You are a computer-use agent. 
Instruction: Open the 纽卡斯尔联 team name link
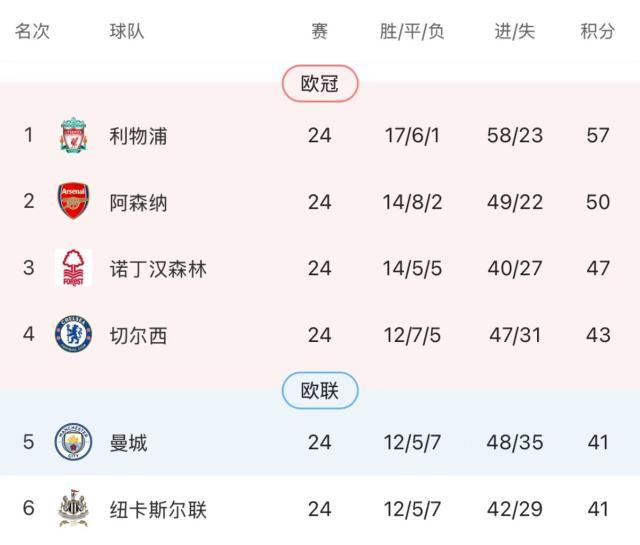[x=158, y=509]
